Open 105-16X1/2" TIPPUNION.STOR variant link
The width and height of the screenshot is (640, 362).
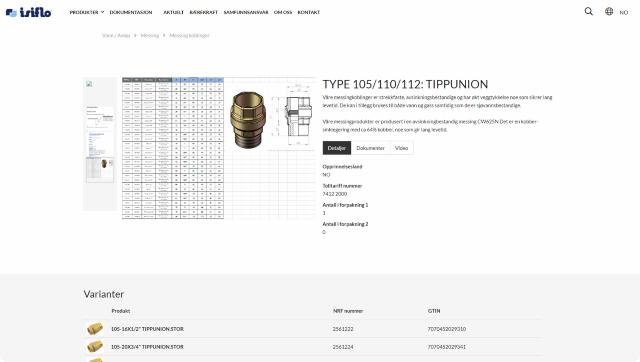click(147, 329)
